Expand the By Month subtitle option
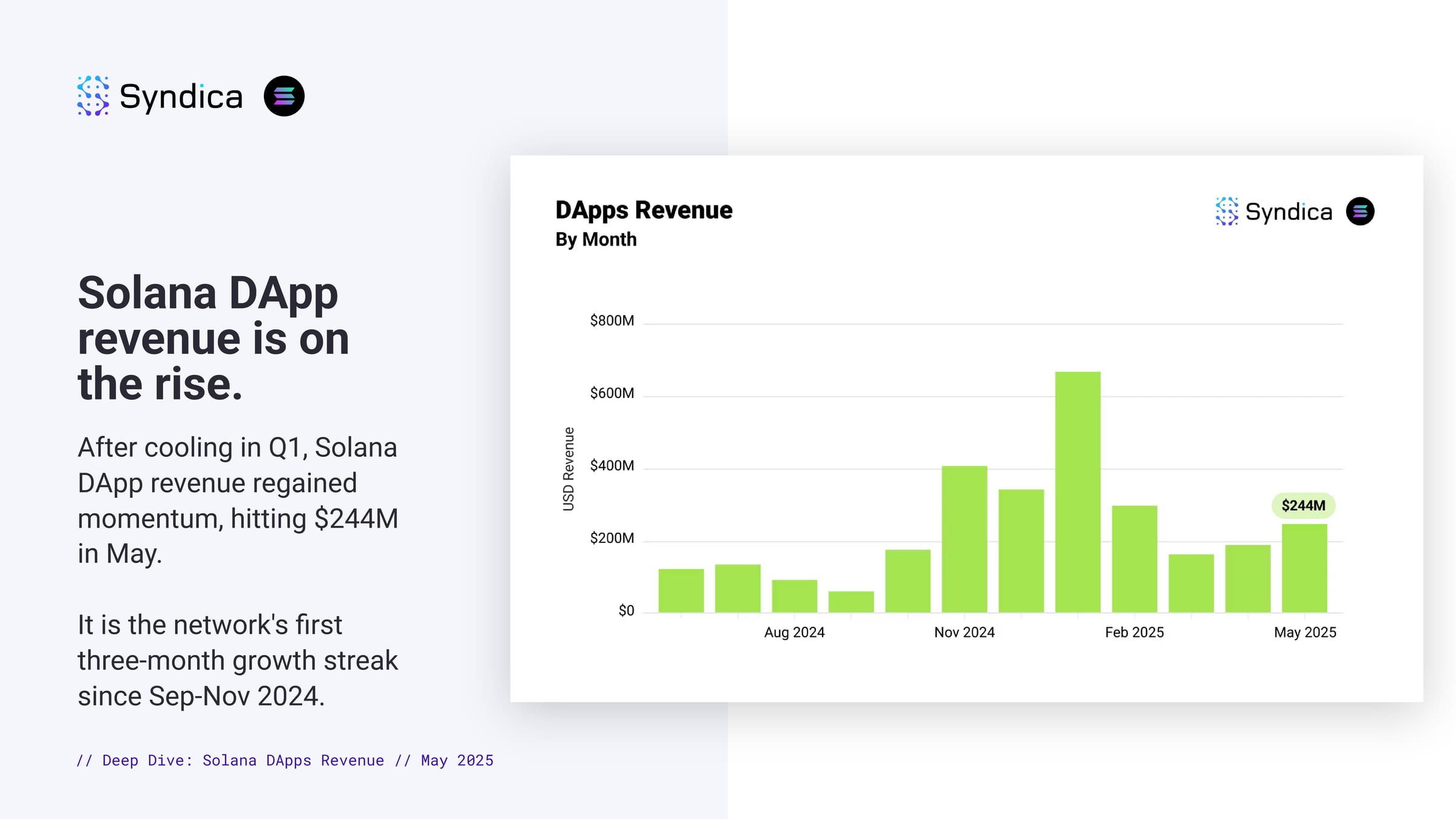This screenshot has width=1456, height=819. (597, 240)
